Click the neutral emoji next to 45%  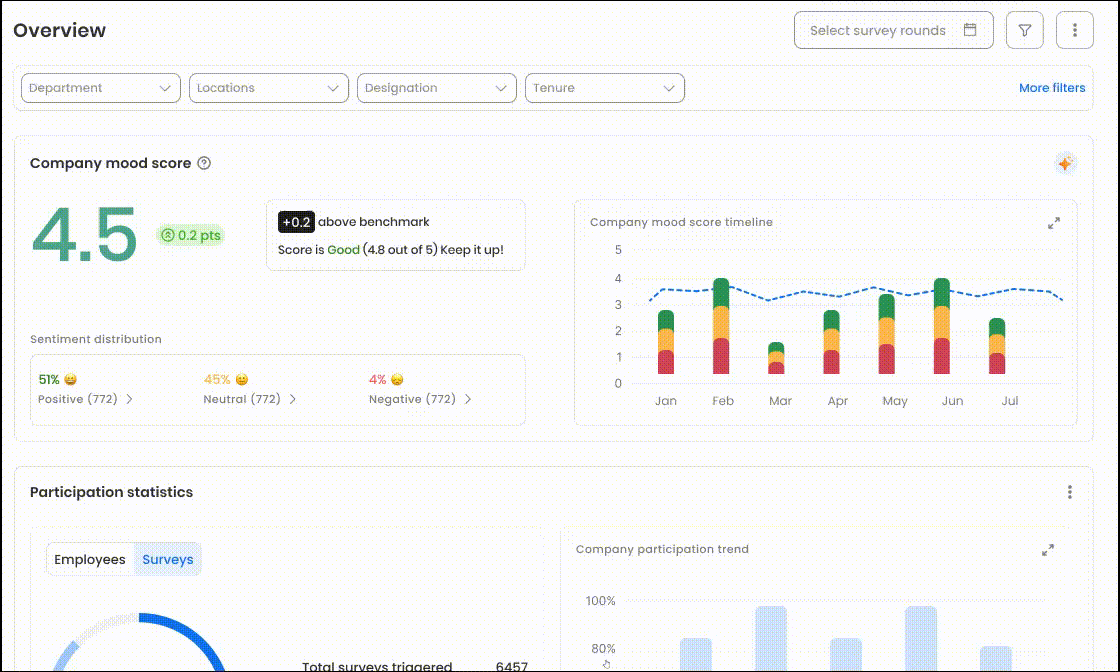pos(242,379)
